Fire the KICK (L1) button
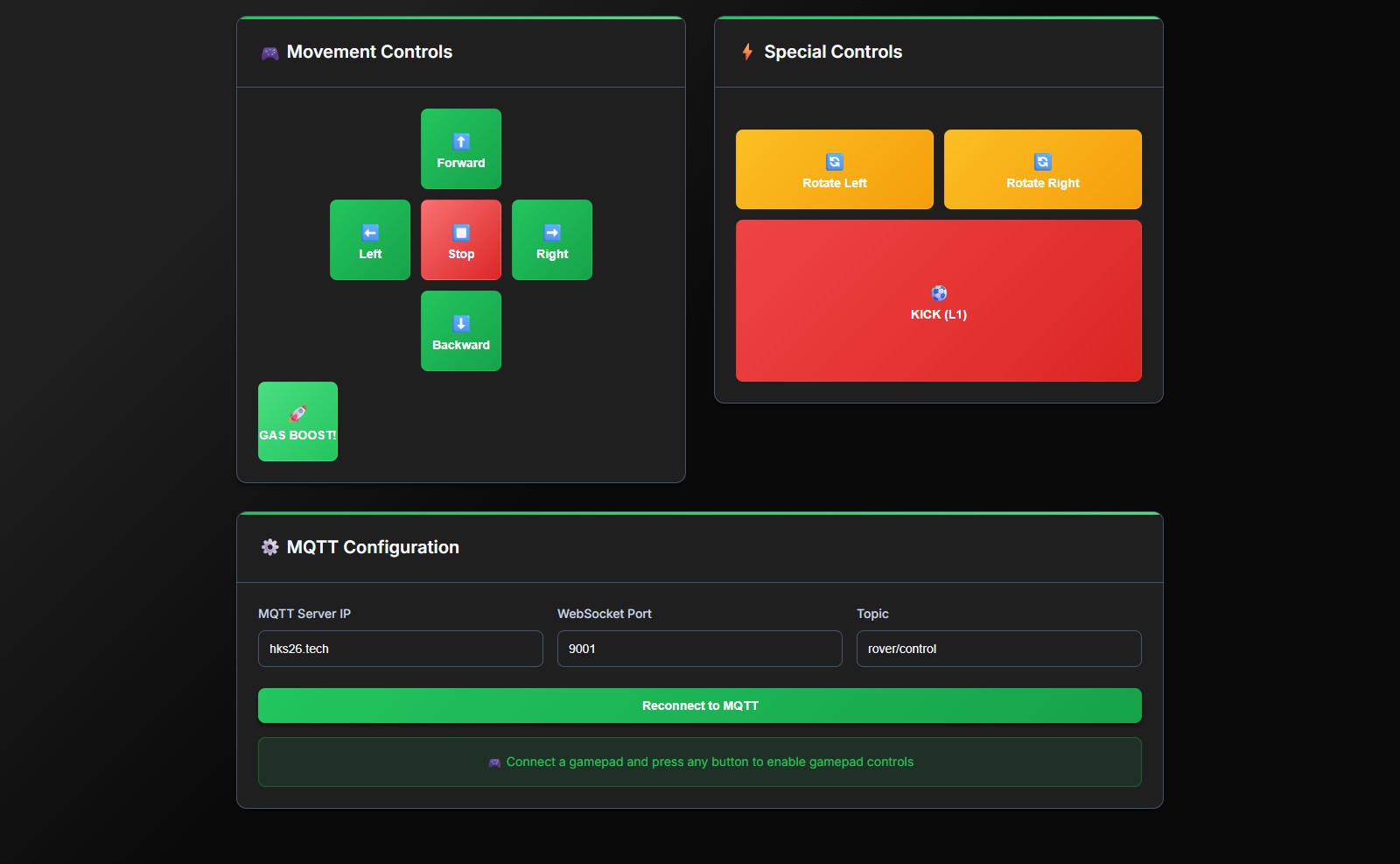Screen dimensions: 1400x864 (939, 300)
